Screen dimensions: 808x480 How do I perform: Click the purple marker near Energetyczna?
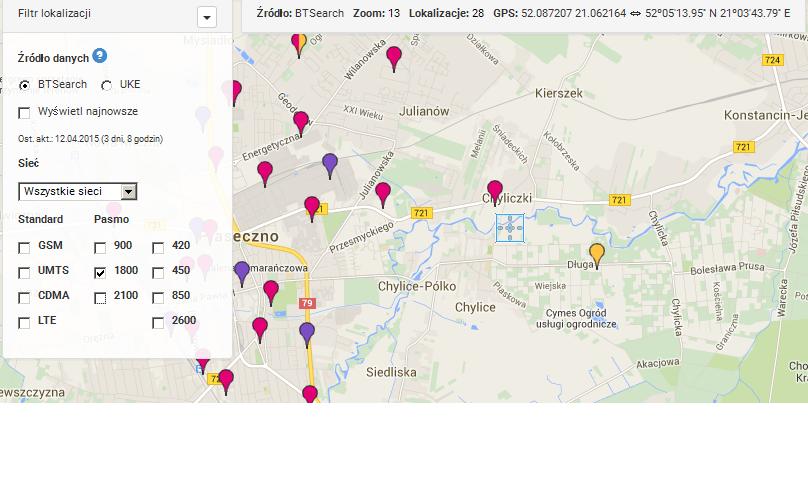(330, 164)
